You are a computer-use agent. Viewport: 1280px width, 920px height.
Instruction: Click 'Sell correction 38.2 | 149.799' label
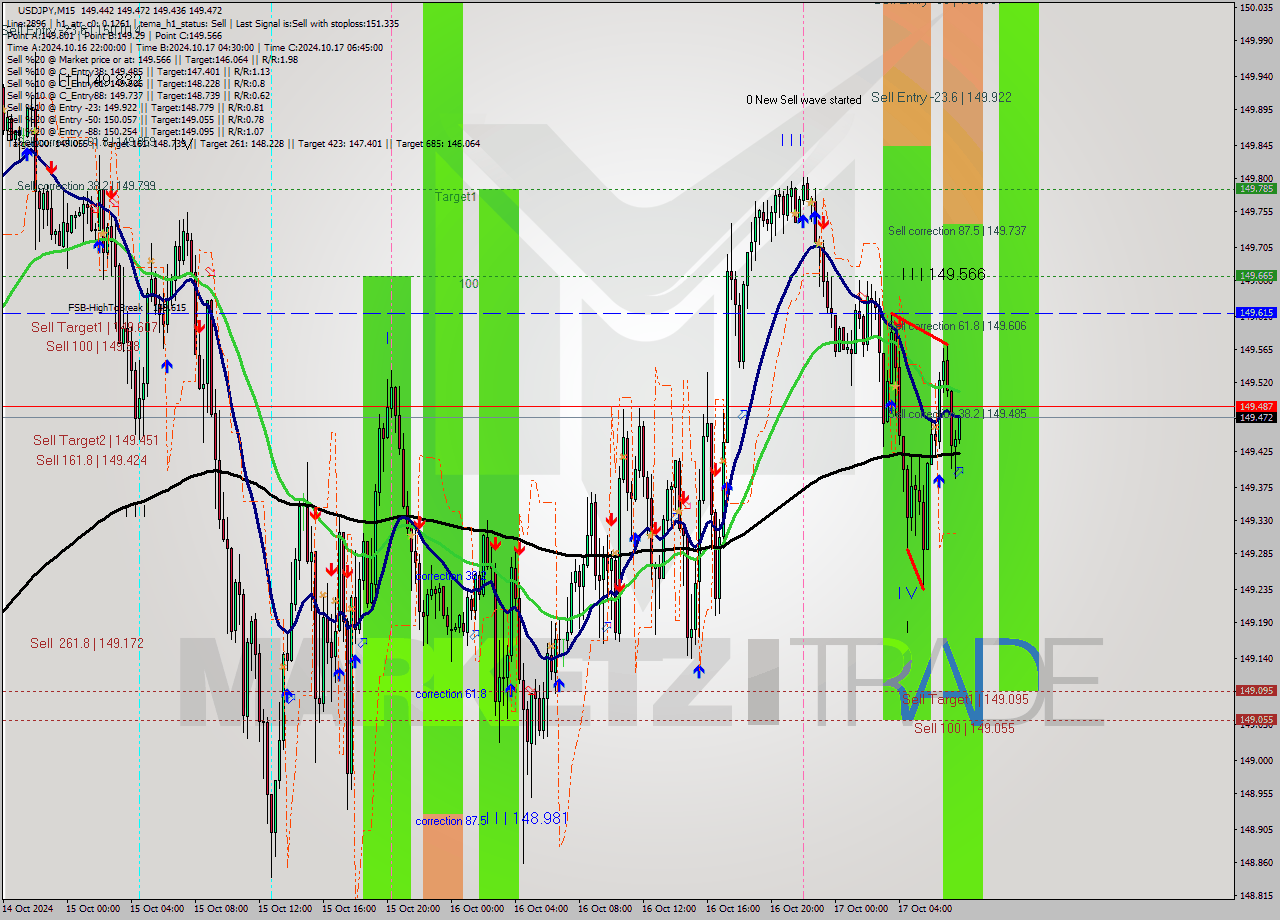click(86, 186)
